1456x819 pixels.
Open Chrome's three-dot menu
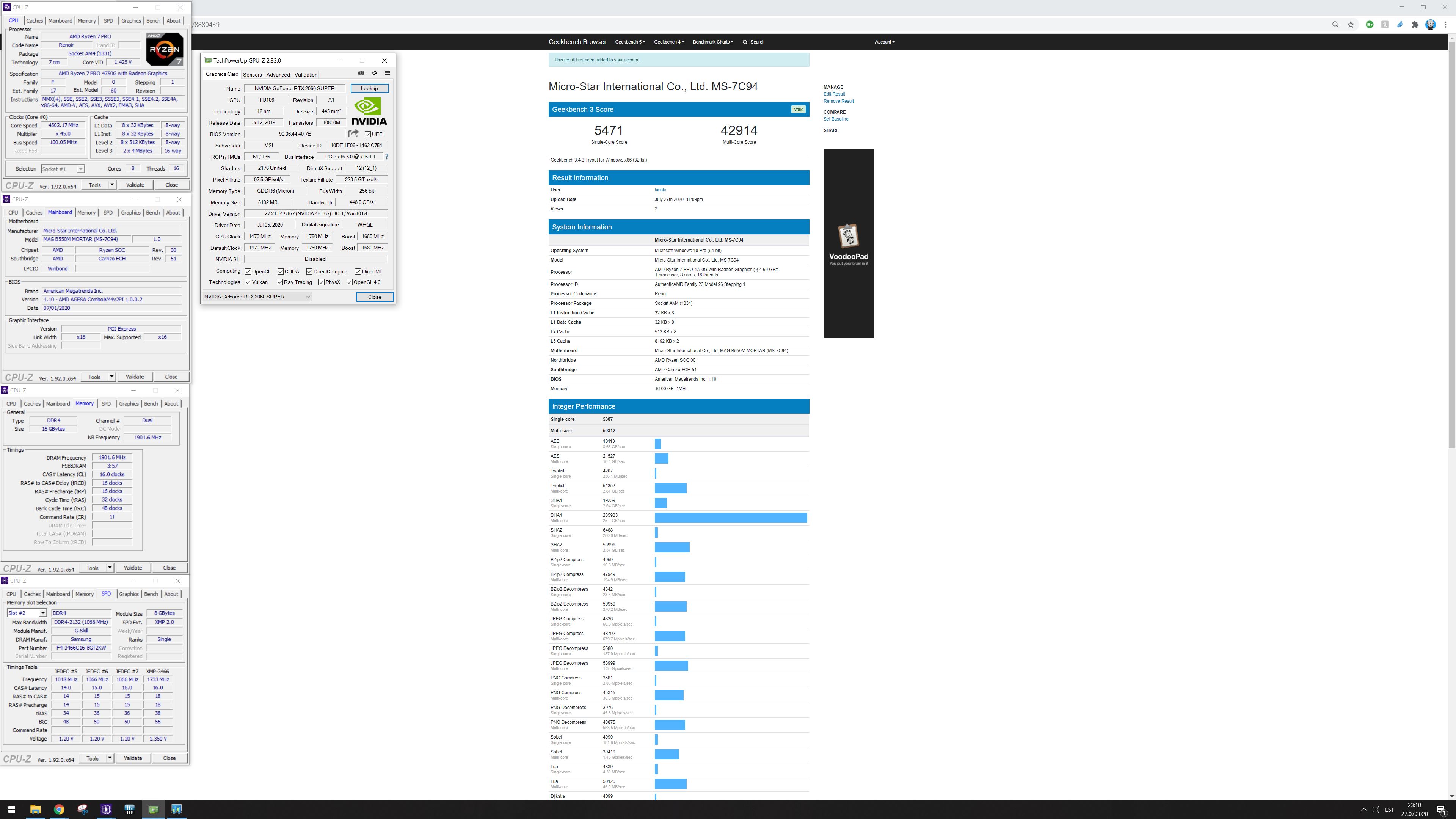tap(1446, 24)
